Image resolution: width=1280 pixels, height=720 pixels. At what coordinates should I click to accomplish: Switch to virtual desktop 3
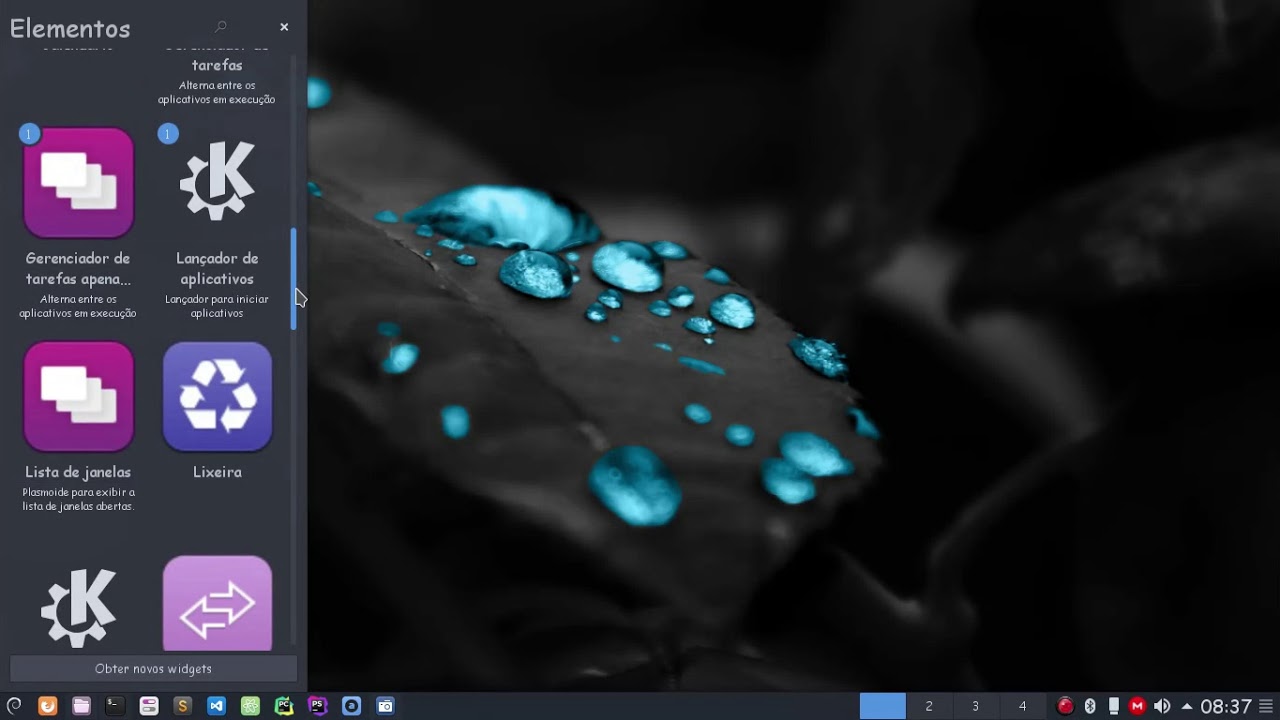(975, 706)
